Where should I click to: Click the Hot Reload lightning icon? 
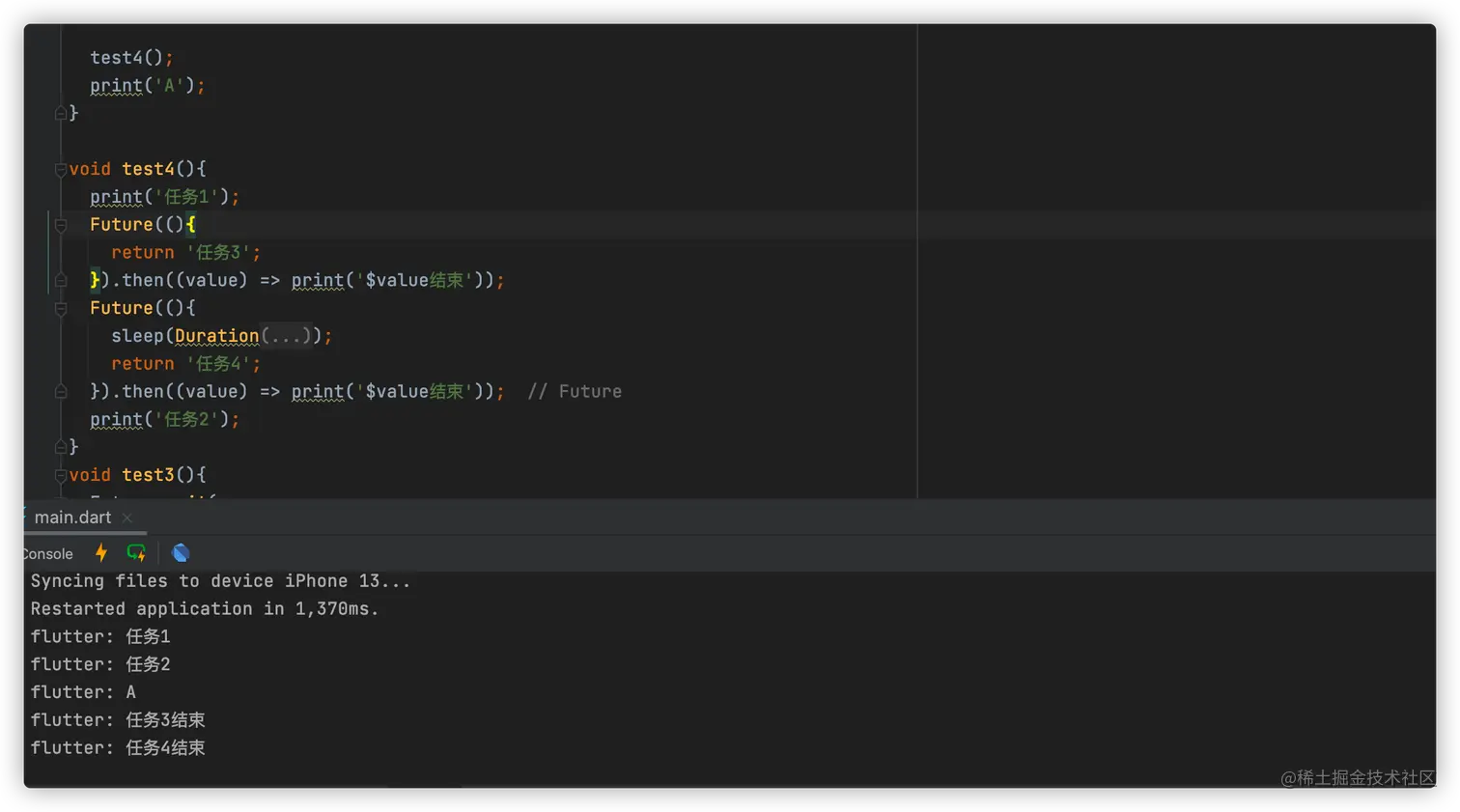(x=101, y=552)
